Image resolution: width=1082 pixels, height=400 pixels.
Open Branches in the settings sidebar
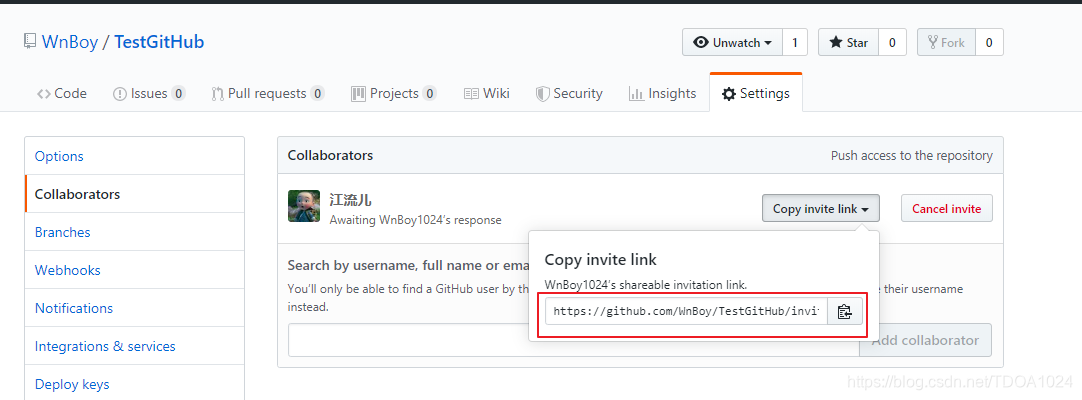135,232
